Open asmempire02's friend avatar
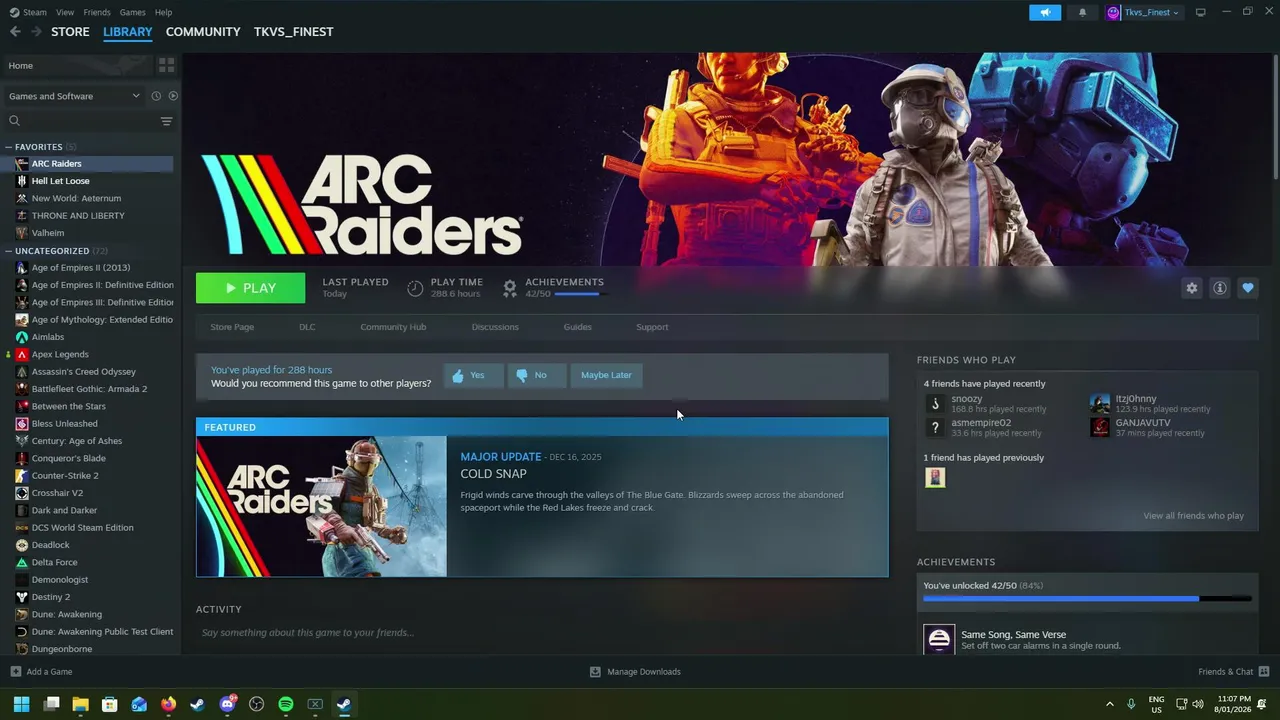The height and width of the screenshot is (720, 1280). click(935, 427)
